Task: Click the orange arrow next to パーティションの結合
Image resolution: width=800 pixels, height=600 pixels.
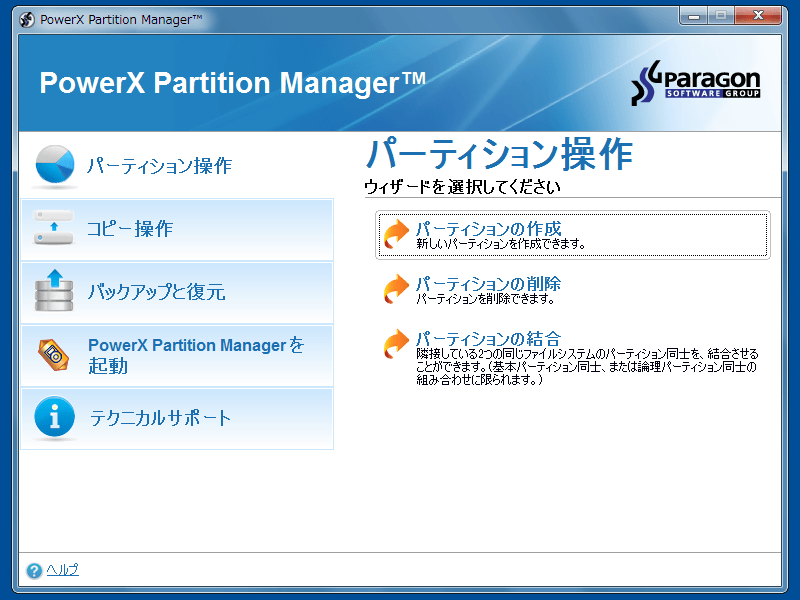Action: pyautogui.click(x=396, y=344)
